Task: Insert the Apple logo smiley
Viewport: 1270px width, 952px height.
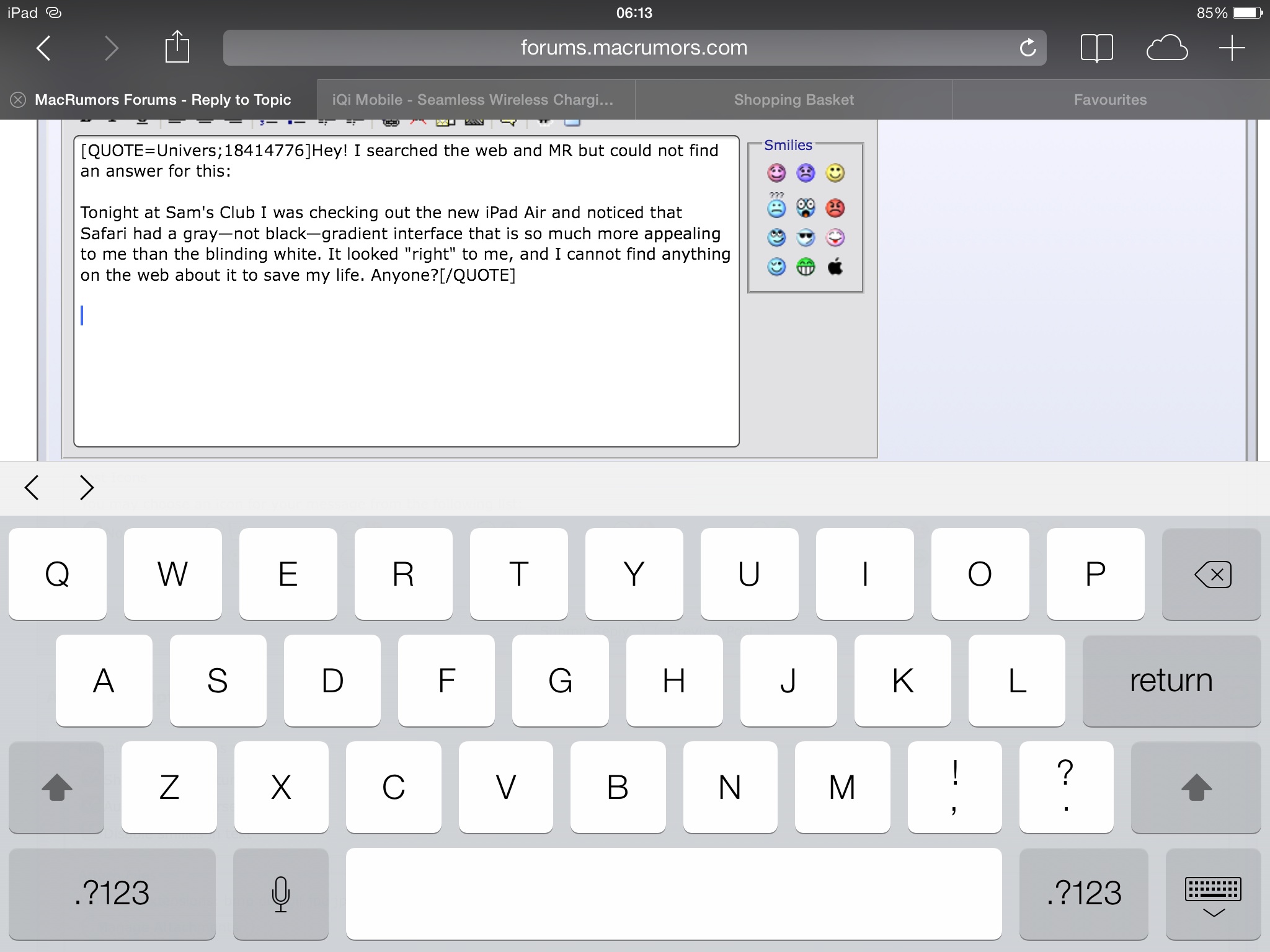Action: point(835,267)
